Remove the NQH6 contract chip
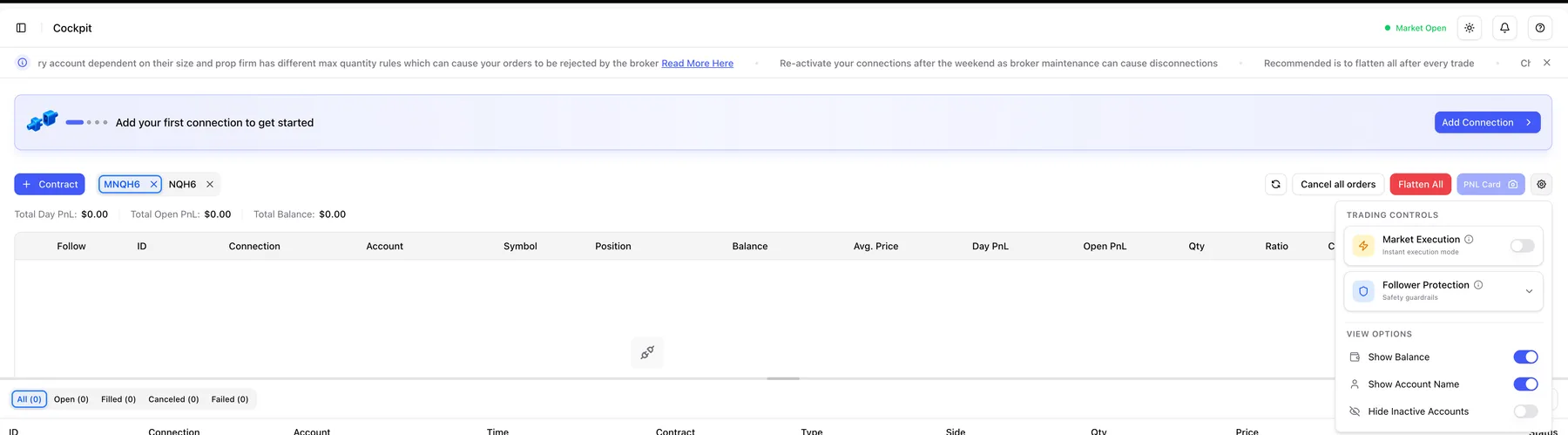Screen dimensions: 1568x435 tap(210, 184)
